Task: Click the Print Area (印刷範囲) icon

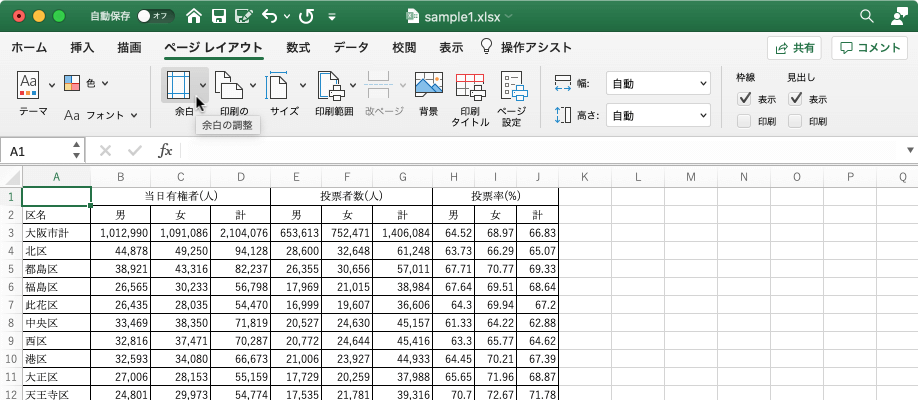Action: pyautogui.click(x=332, y=85)
